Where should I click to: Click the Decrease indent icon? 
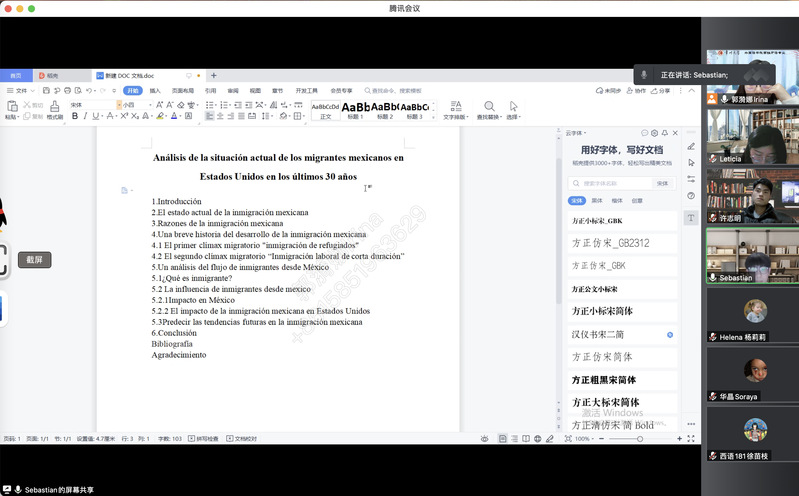(x=238, y=105)
